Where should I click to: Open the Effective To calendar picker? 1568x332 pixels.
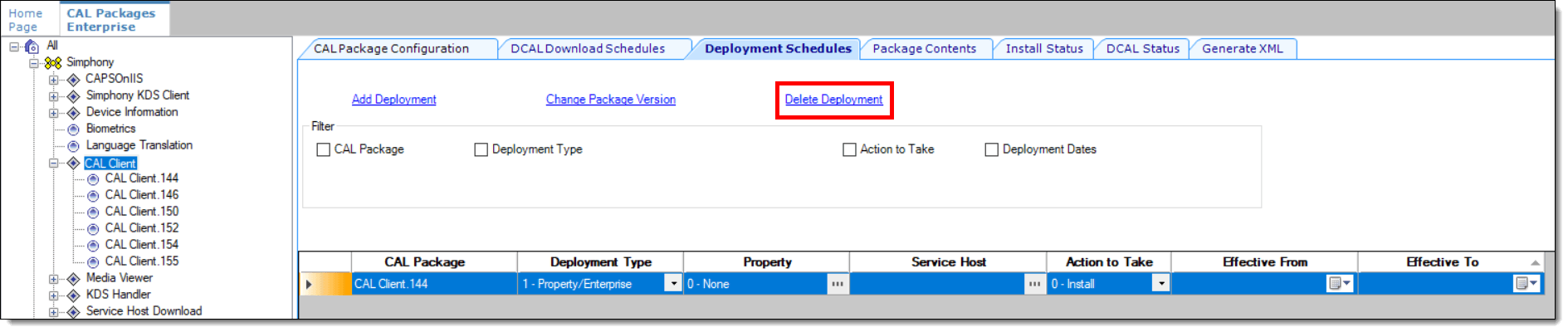coord(1526,284)
